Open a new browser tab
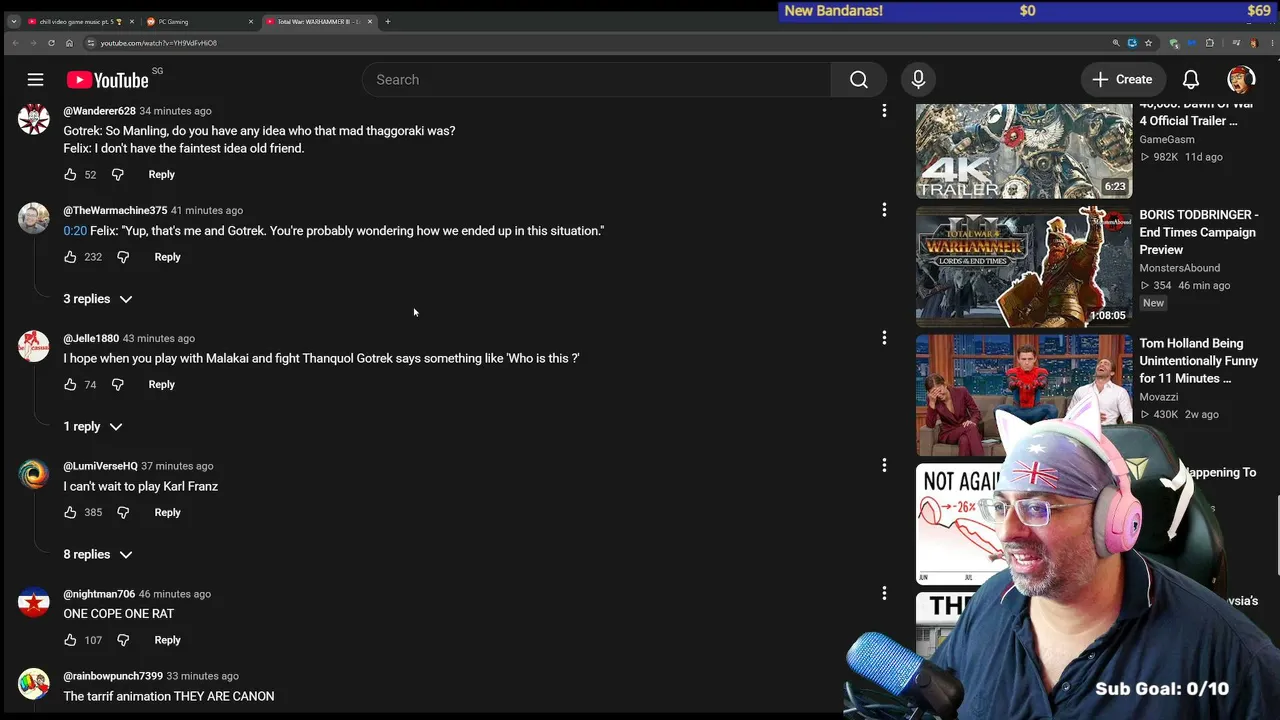 [388, 21]
